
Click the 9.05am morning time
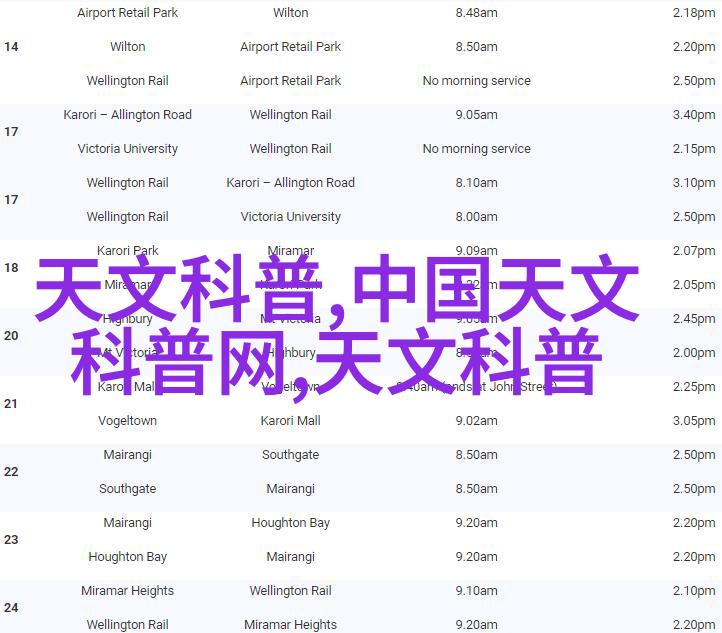tap(476, 115)
